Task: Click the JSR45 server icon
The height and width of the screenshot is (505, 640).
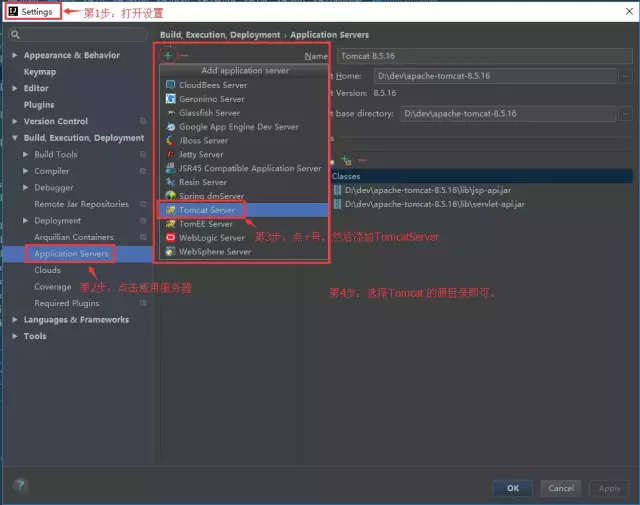Action: (171, 168)
